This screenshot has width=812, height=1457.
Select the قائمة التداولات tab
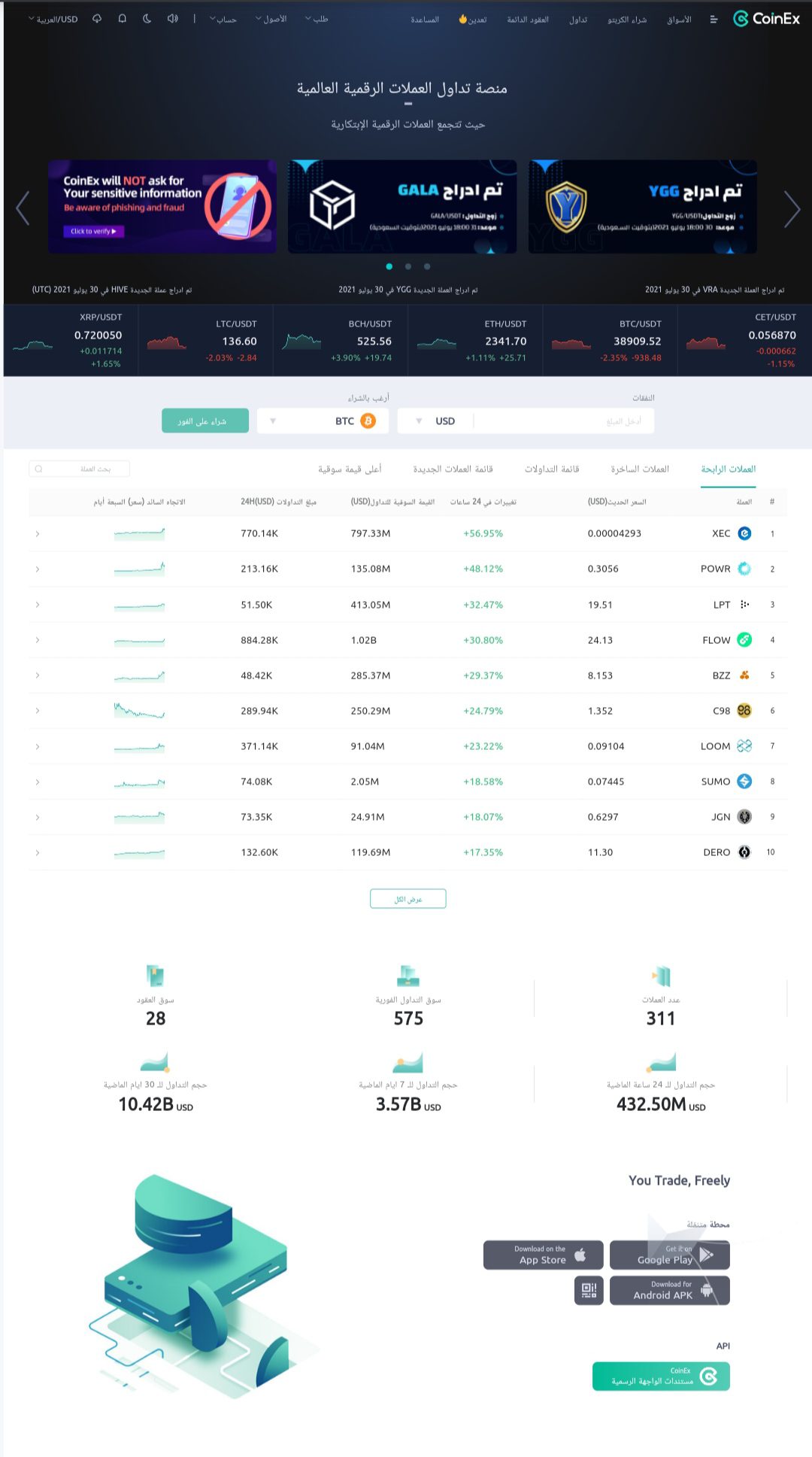[x=552, y=469]
